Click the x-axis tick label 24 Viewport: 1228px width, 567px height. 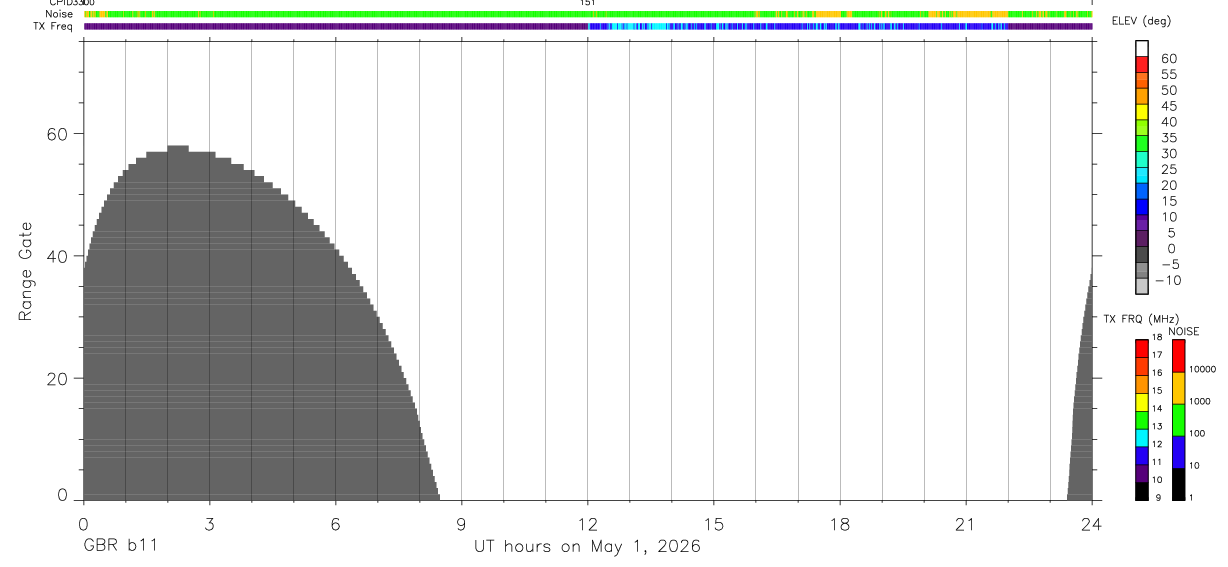[1091, 525]
